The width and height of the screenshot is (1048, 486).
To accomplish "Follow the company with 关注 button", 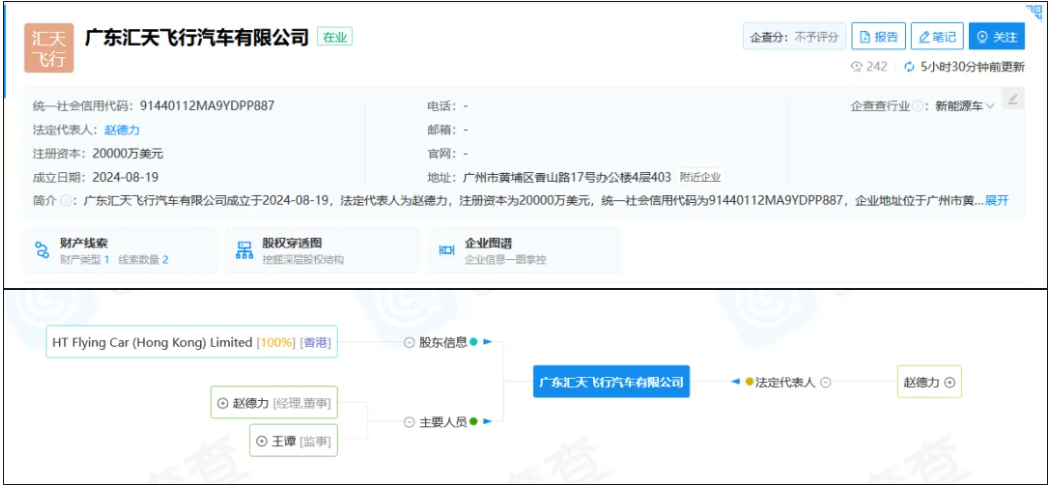I will click(997, 37).
